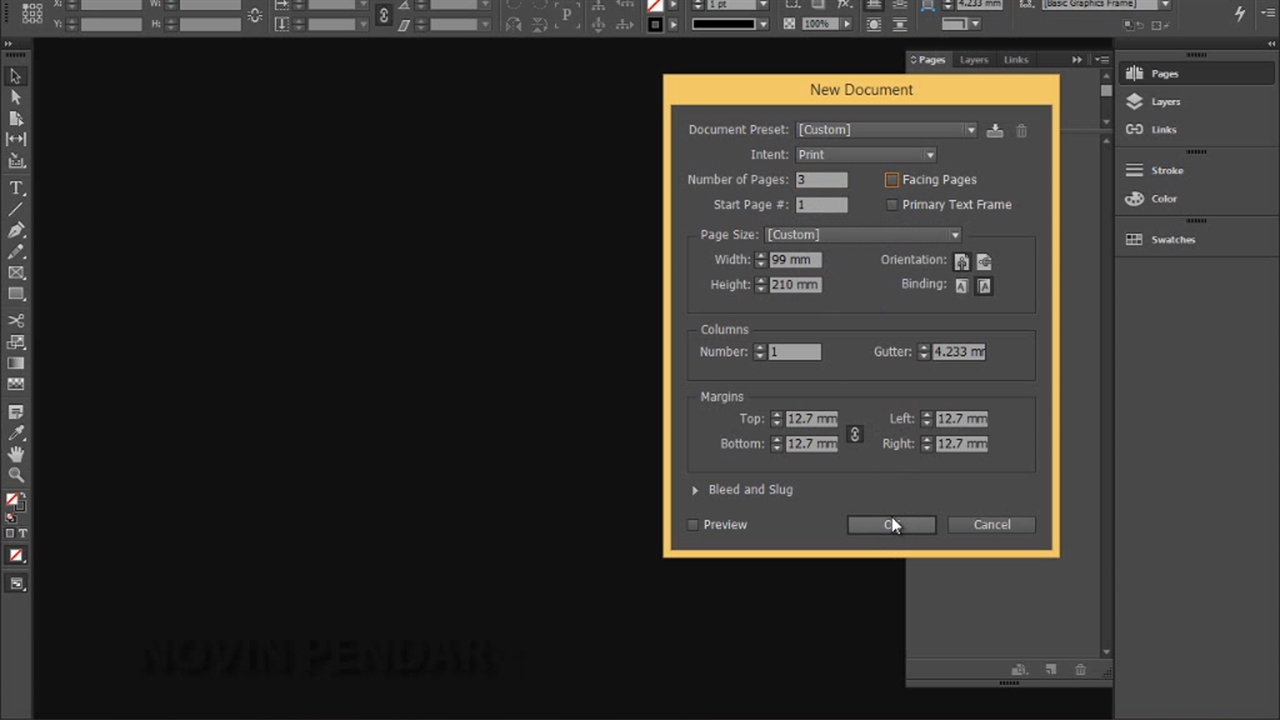Switch to the Links tab
1280x720 pixels.
click(x=1016, y=60)
